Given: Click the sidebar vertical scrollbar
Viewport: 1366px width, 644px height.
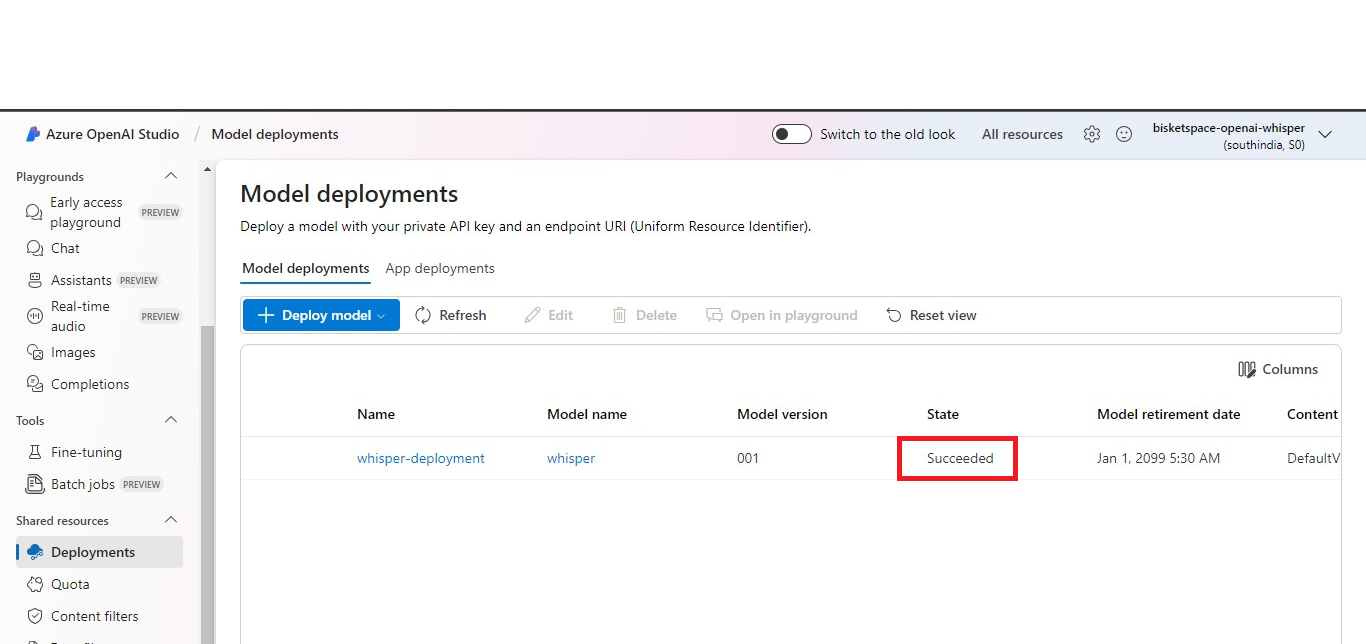Looking at the screenshot, I should click(x=207, y=480).
